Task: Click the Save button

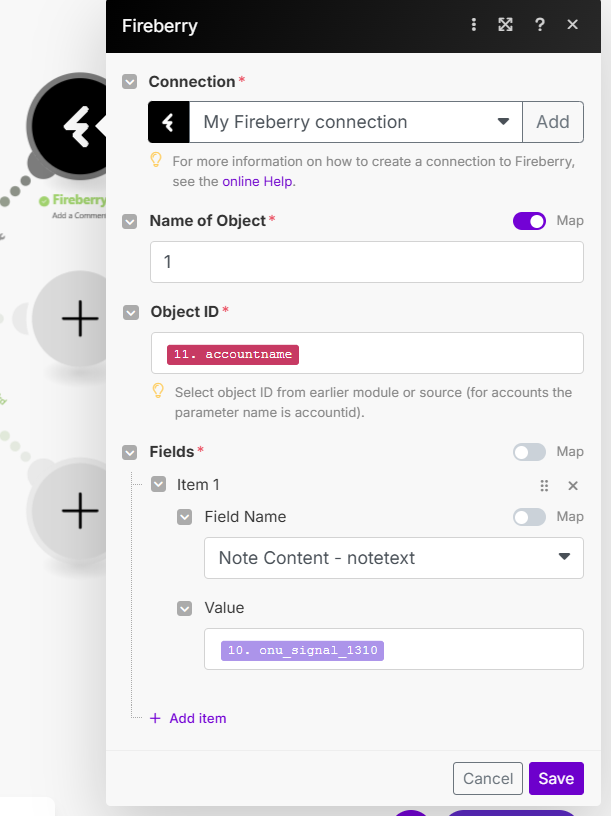Action: coord(556,779)
